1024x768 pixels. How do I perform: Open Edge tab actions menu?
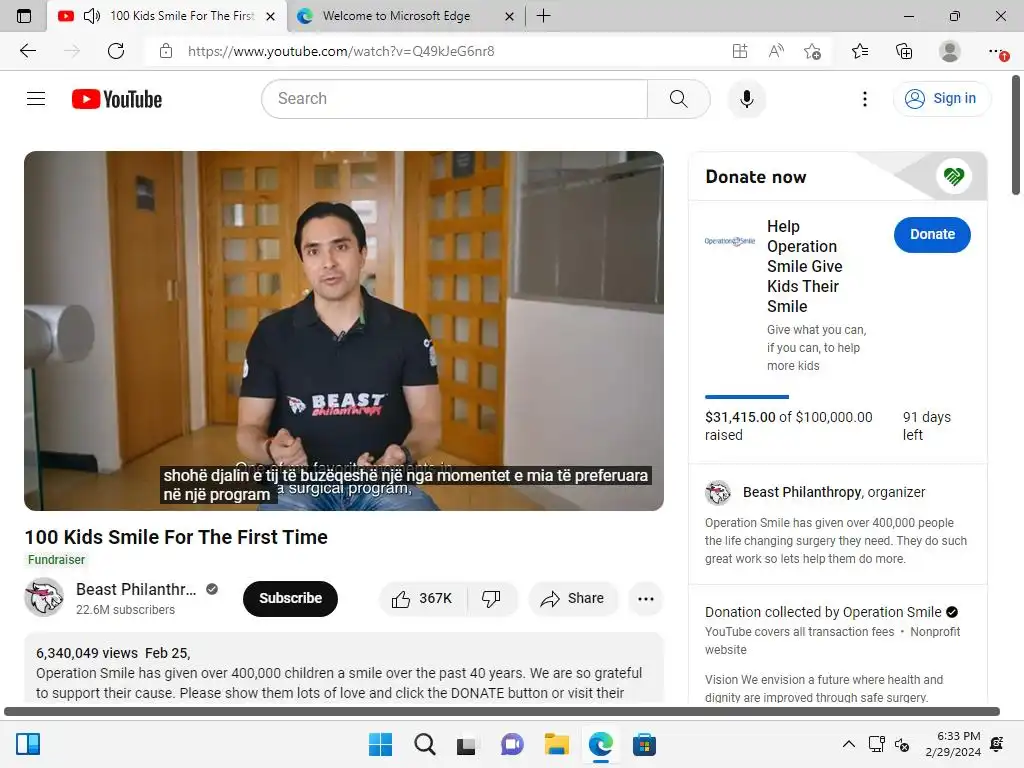tap(24, 16)
